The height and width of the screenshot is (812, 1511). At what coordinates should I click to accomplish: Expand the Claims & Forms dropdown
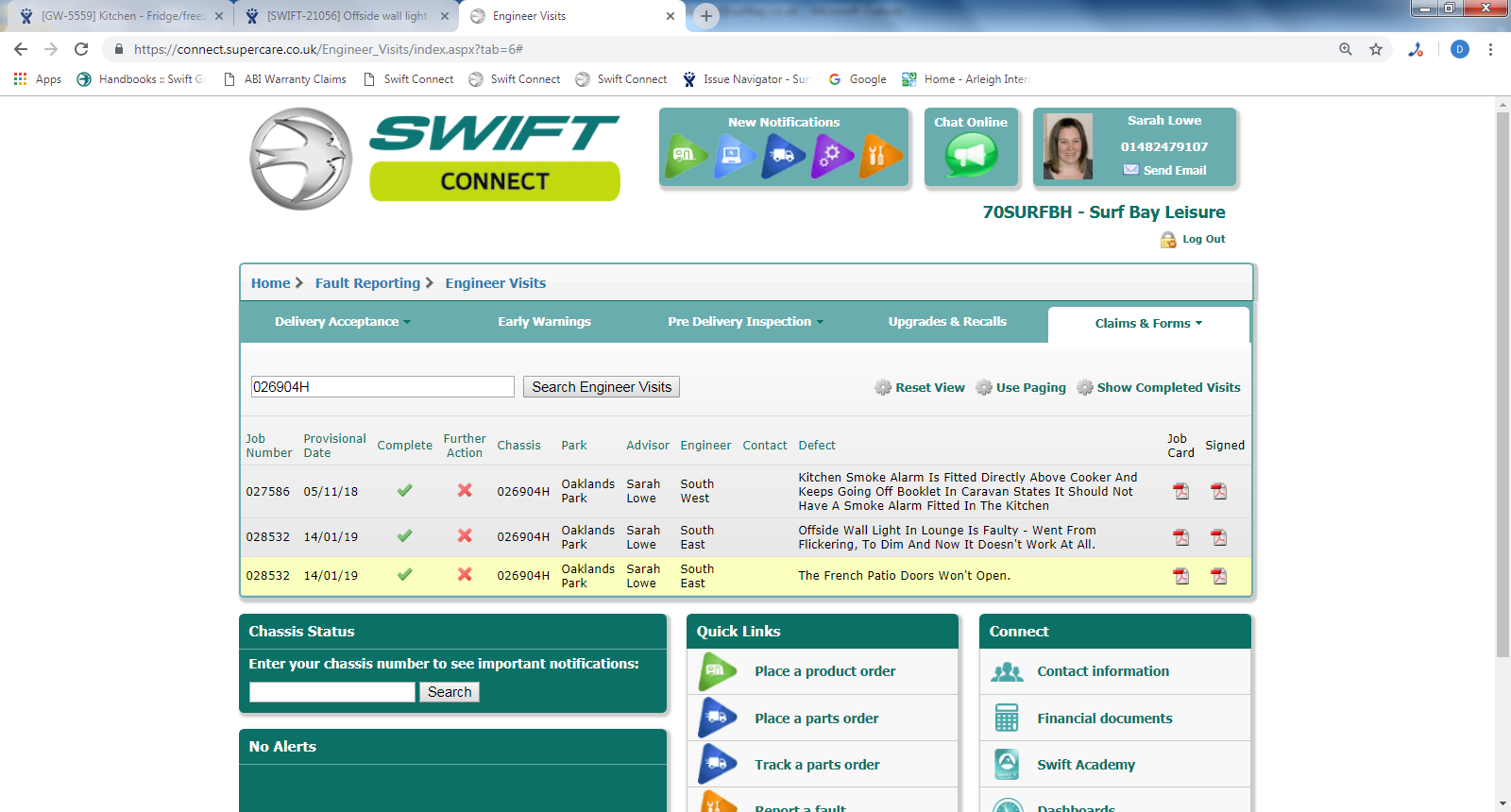click(x=1149, y=324)
